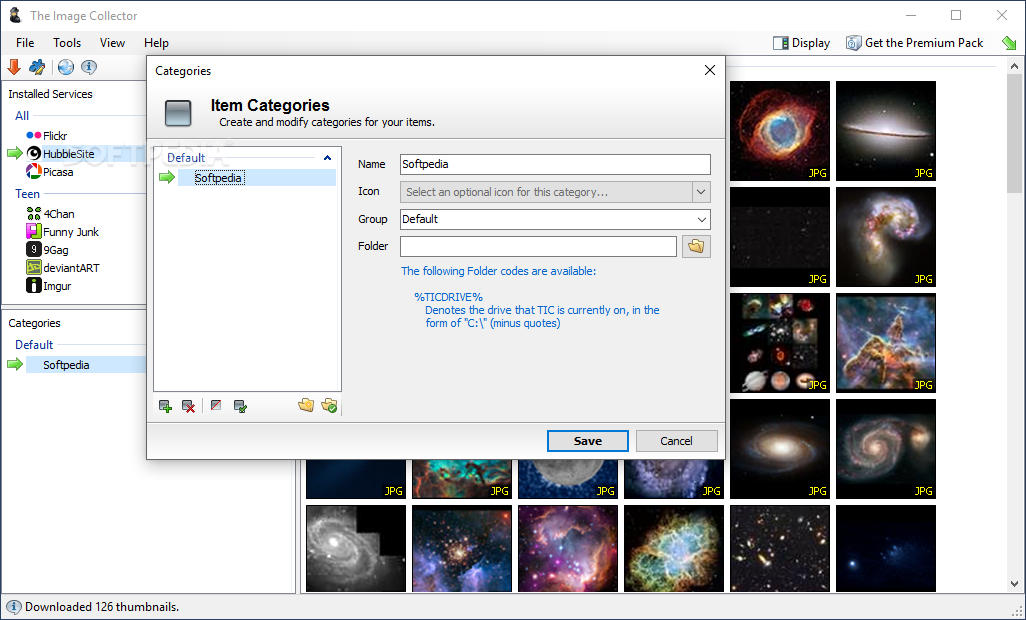This screenshot has height=620, width=1026.
Task: Click the thumbnail scrollbar down arrow
Action: click(x=1014, y=584)
